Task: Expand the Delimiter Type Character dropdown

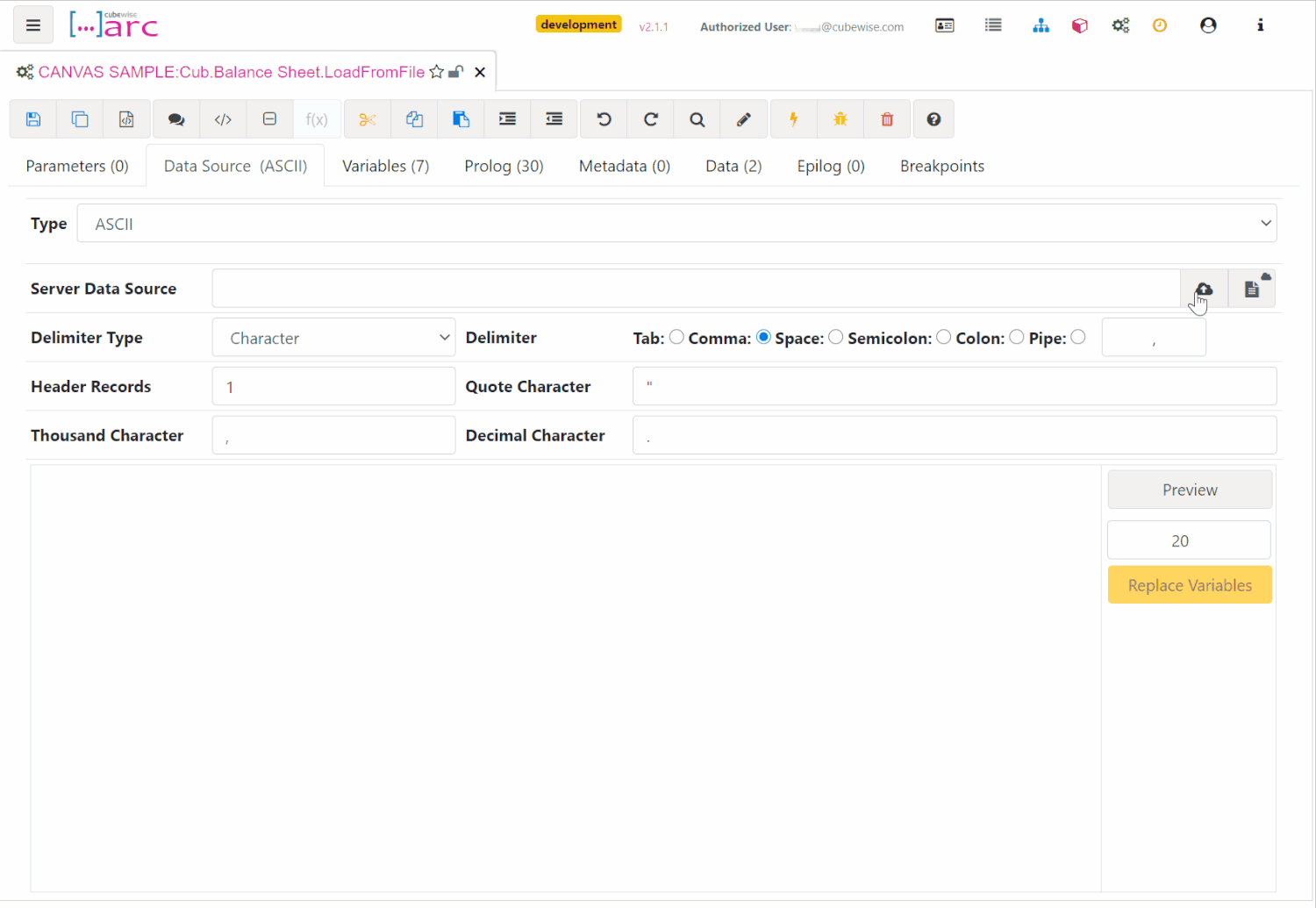Action: [x=333, y=338]
